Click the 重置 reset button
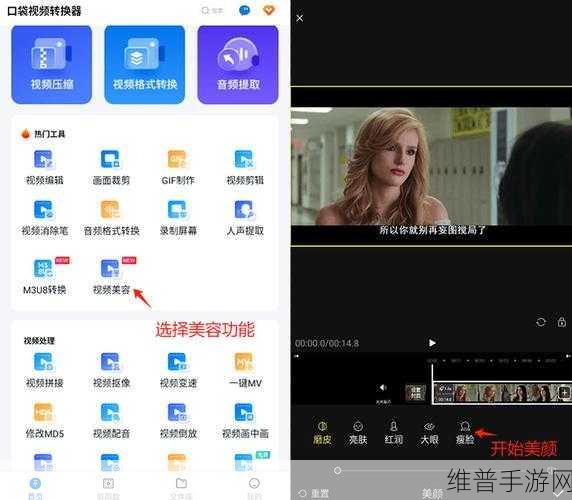This screenshot has height=500, width=572. click(314, 493)
